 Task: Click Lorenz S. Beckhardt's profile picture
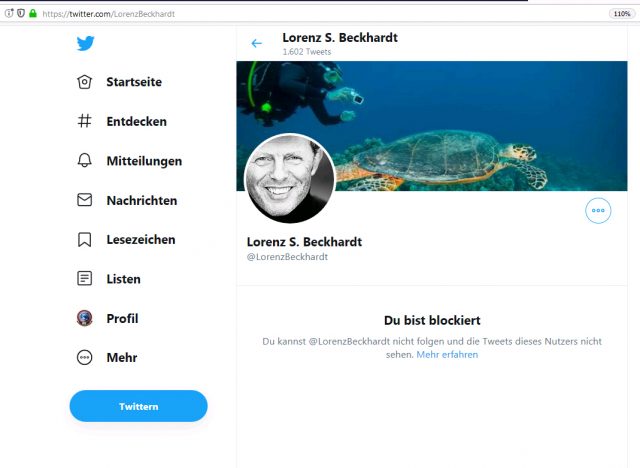point(290,178)
